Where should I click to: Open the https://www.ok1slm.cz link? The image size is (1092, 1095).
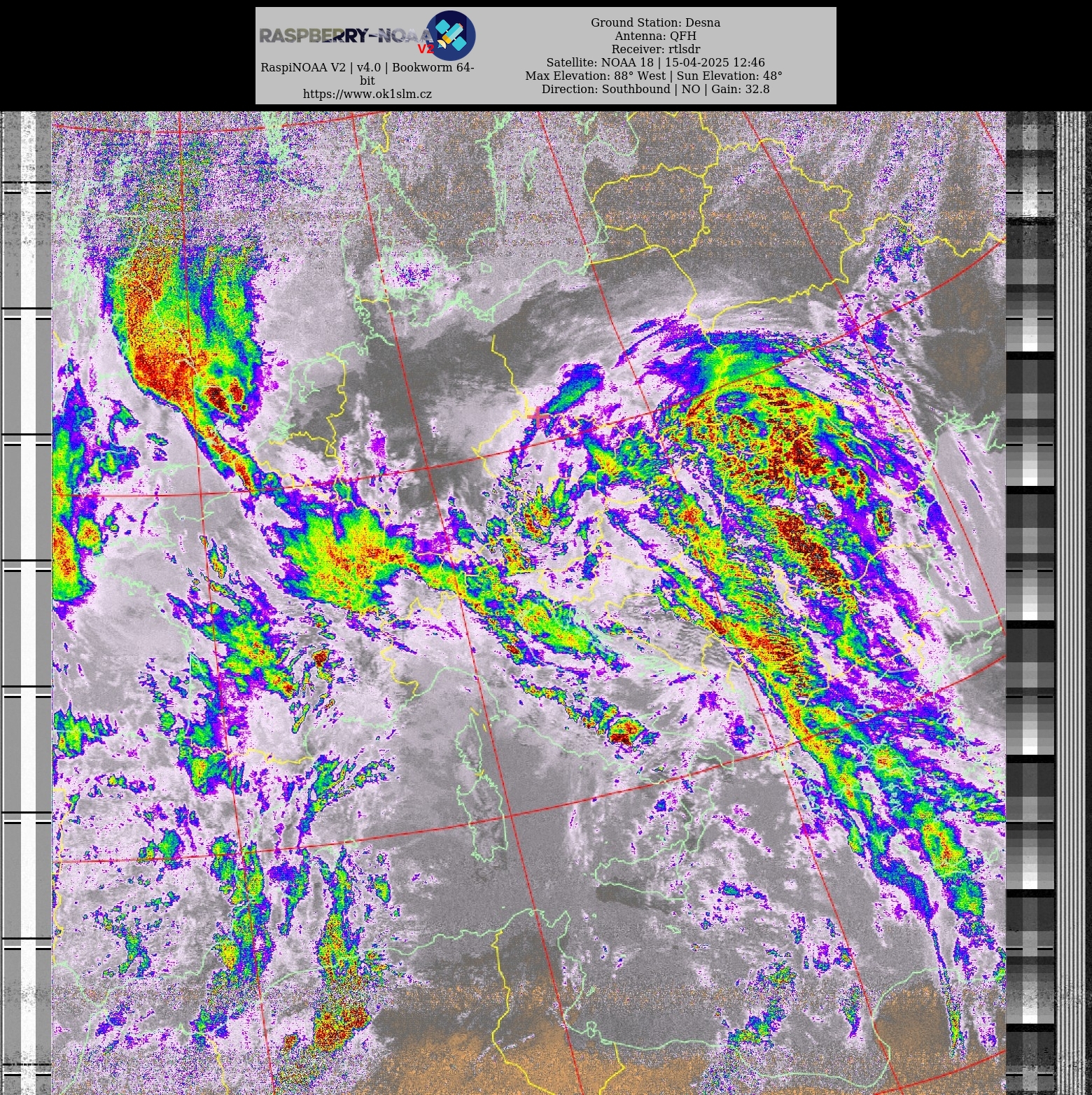coord(367,94)
